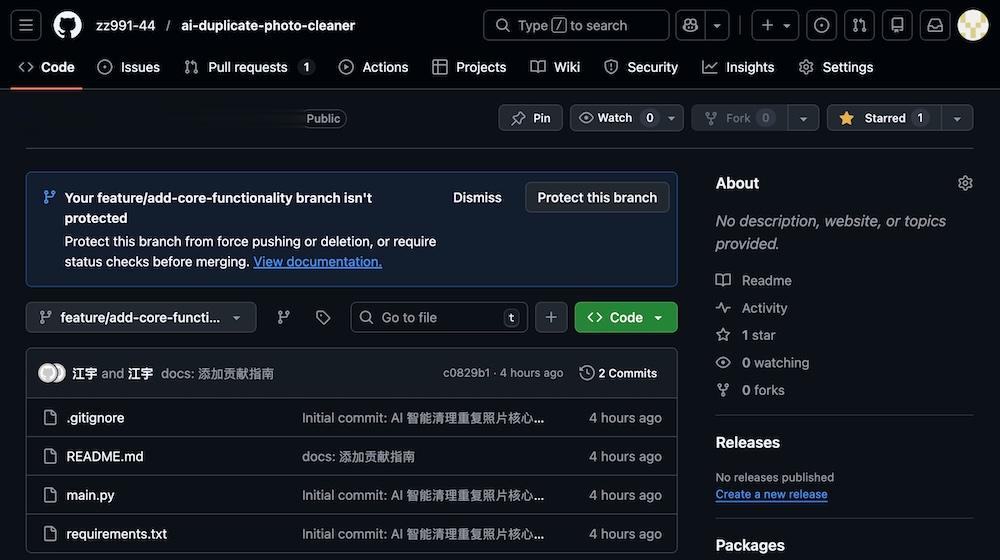Click the GitHub logo home icon
Viewport: 1000px width, 560px height.
(67, 25)
